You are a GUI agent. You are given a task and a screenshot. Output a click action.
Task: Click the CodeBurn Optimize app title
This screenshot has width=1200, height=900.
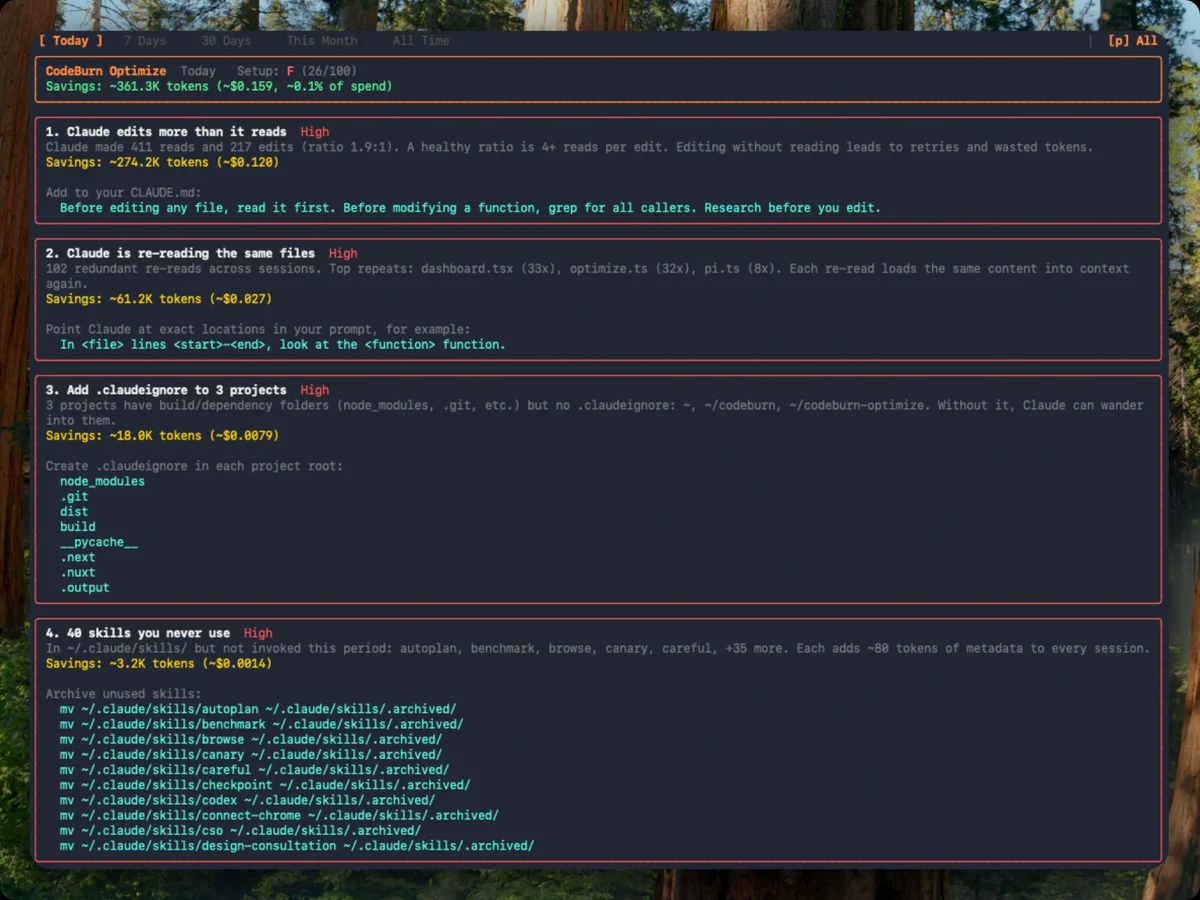point(105,71)
